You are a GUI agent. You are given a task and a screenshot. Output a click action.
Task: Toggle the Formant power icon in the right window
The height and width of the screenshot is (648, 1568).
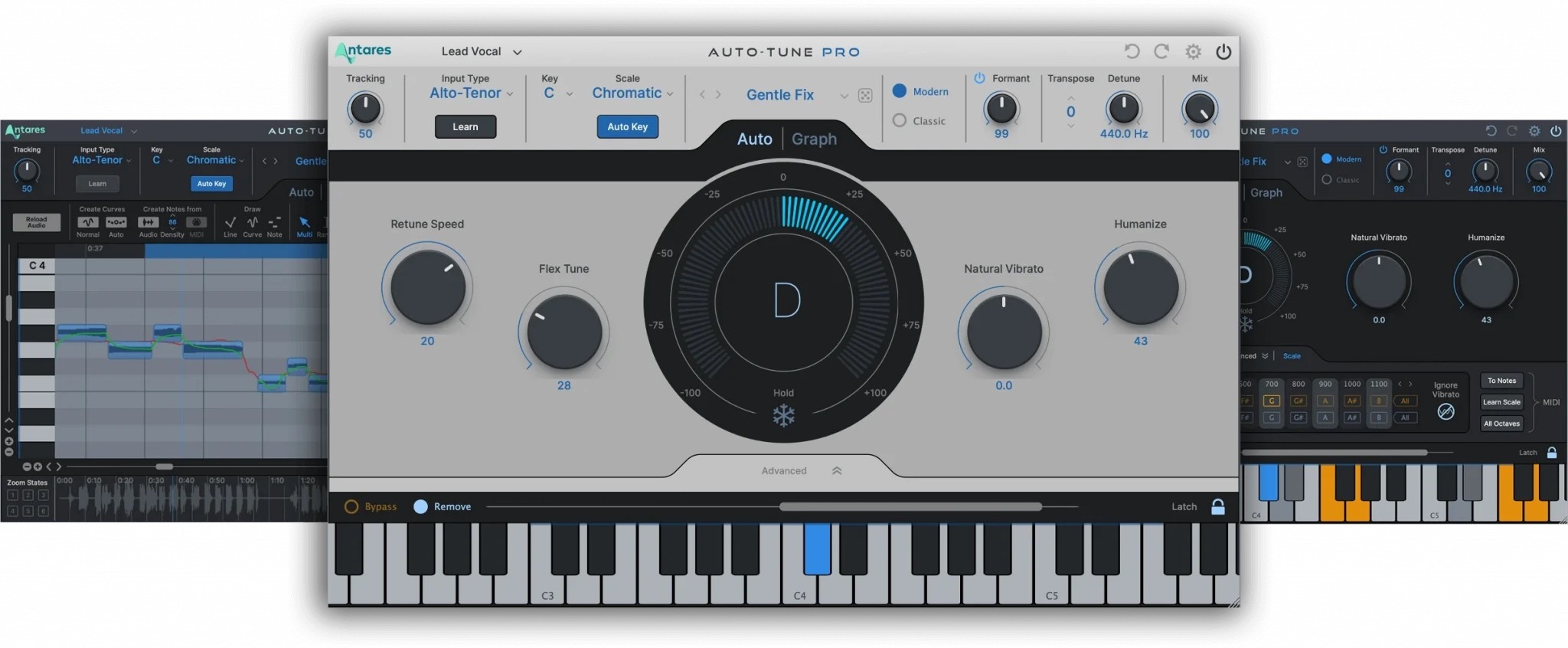pyautogui.click(x=1383, y=150)
